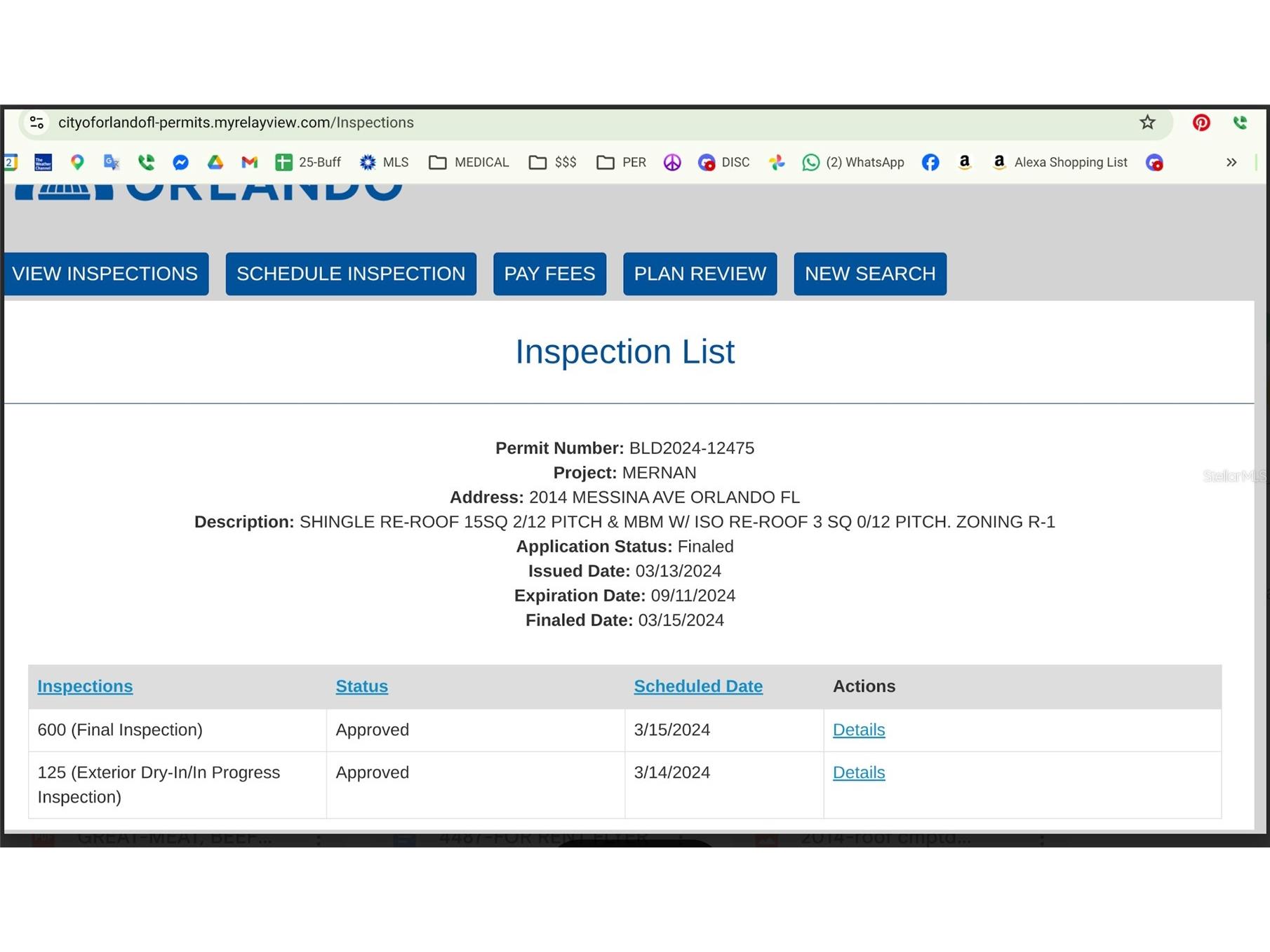
Task: Expand the $$$ bookmarks folder
Action: [x=553, y=163]
